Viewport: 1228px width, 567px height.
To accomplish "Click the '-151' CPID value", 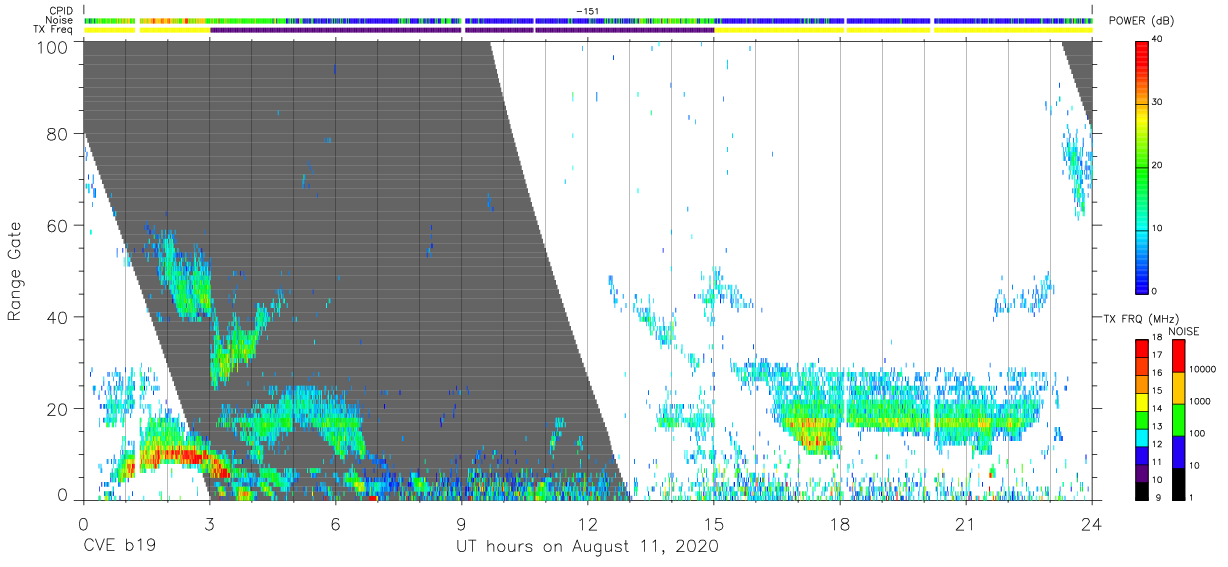I will click(x=587, y=10).
